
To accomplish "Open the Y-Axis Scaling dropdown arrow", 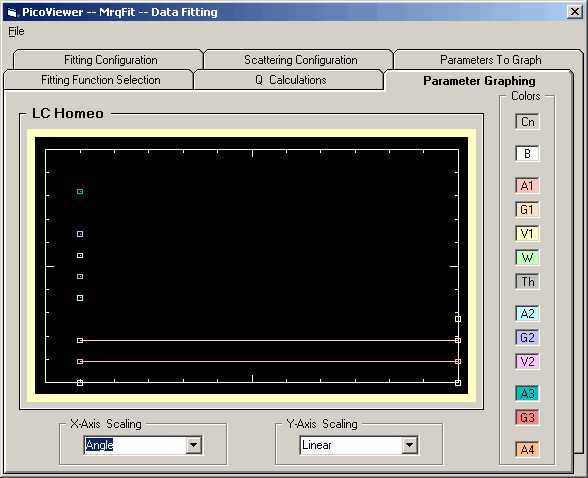I will (x=410, y=445).
